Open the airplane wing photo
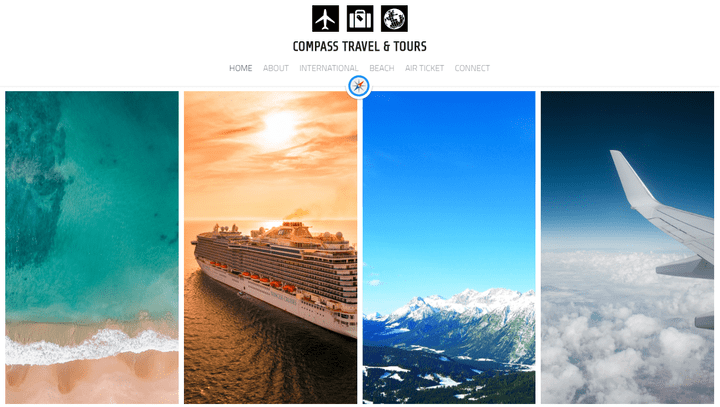Image resolution: width=720 pixels, height=407 pixels. pyautogui.click(x=627, y=247)
